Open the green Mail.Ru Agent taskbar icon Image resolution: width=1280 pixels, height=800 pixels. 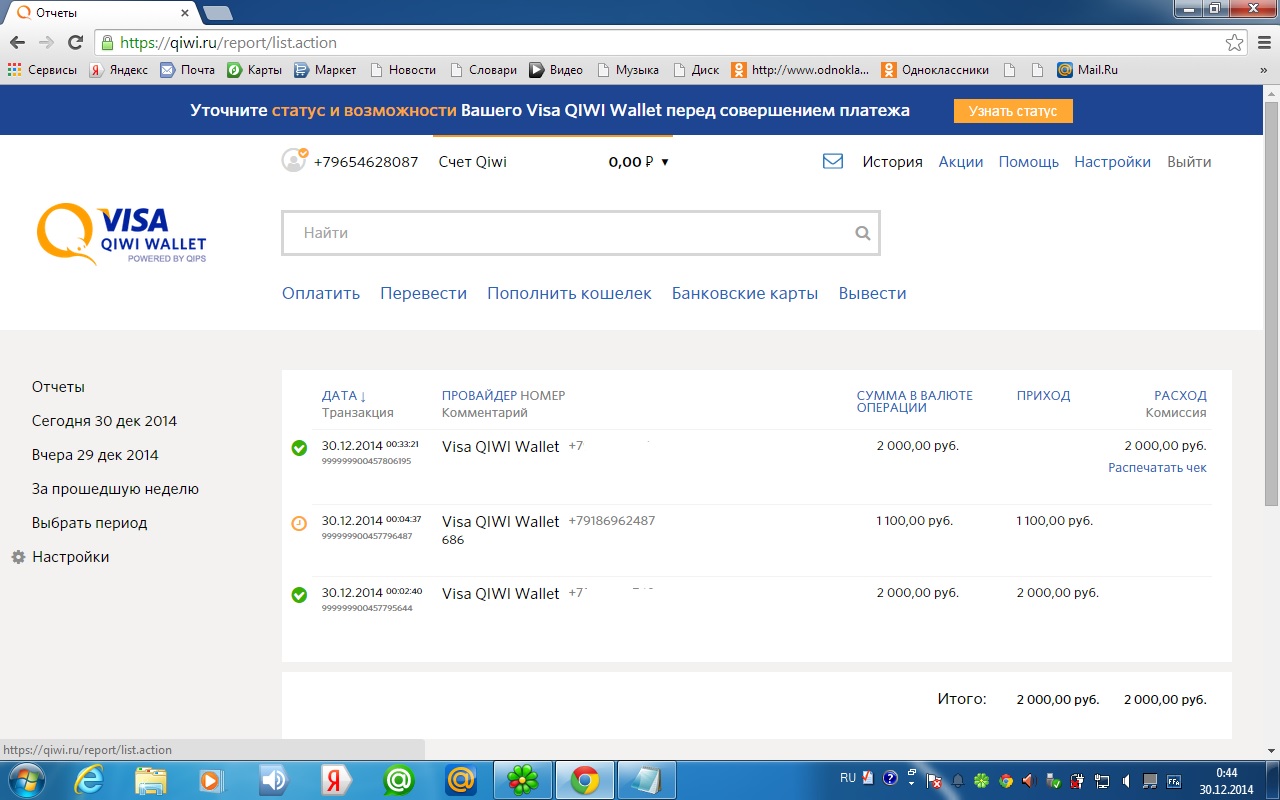(399, 780)
